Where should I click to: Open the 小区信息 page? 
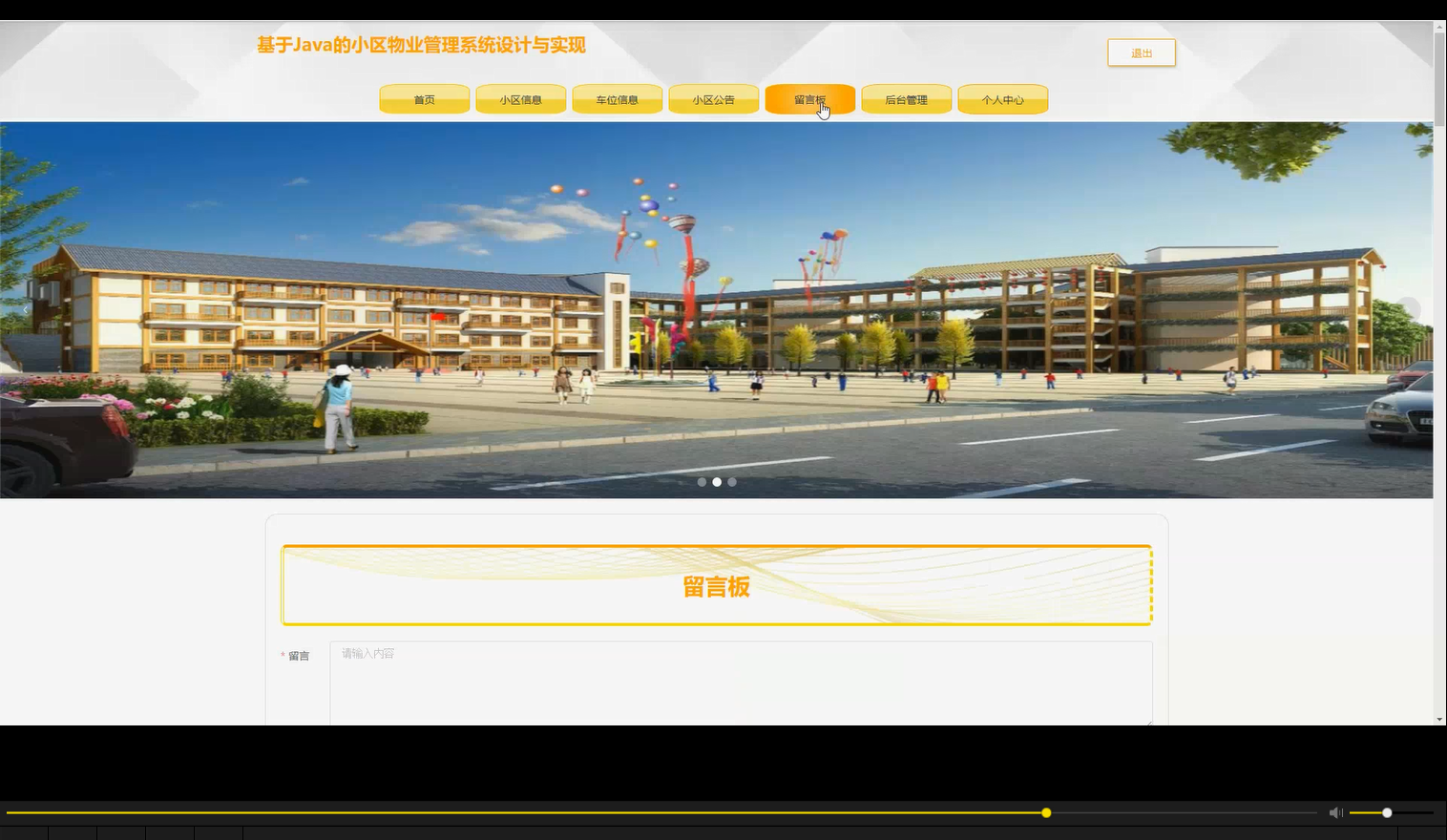coord(520,99)
